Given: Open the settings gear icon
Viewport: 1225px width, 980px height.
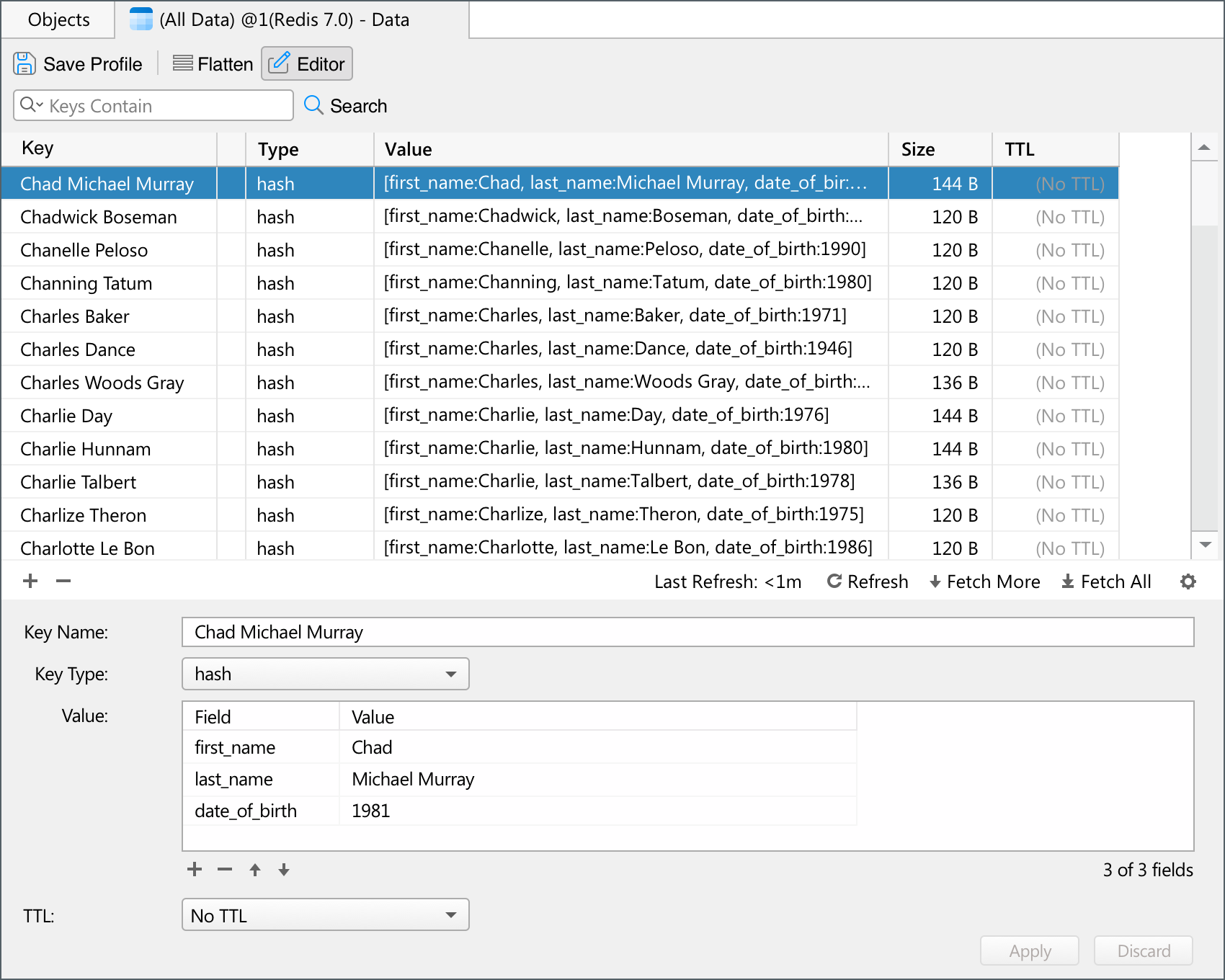Looking at the screenshot, I should coord(1188,582).
